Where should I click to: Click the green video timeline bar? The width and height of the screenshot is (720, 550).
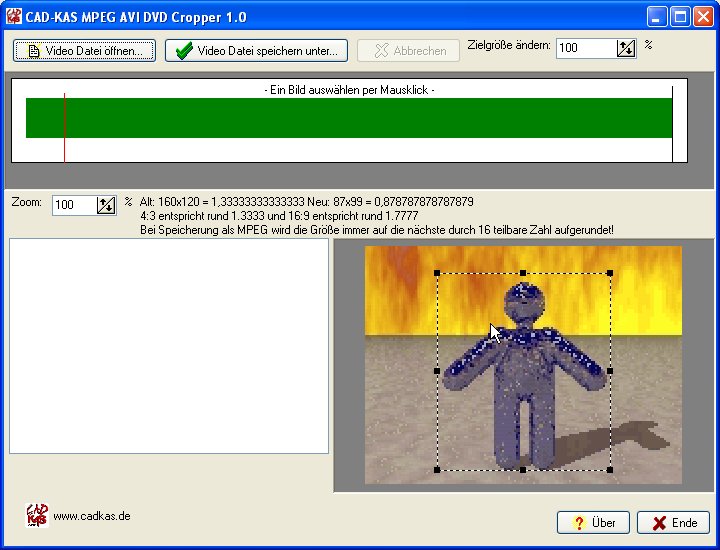click(350, 117)
